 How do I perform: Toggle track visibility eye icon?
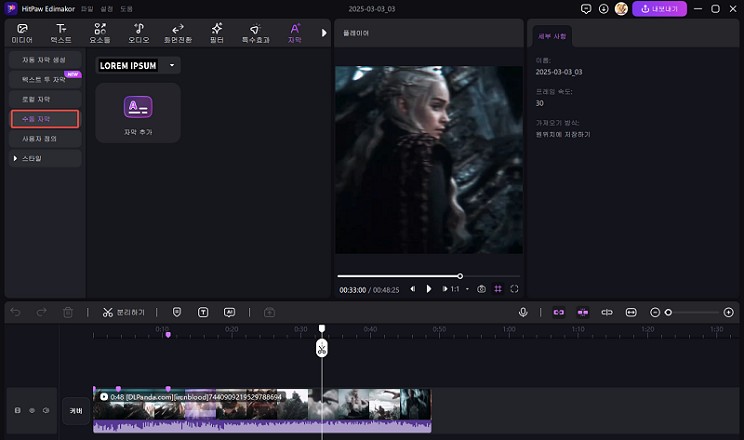click(32, 410)
